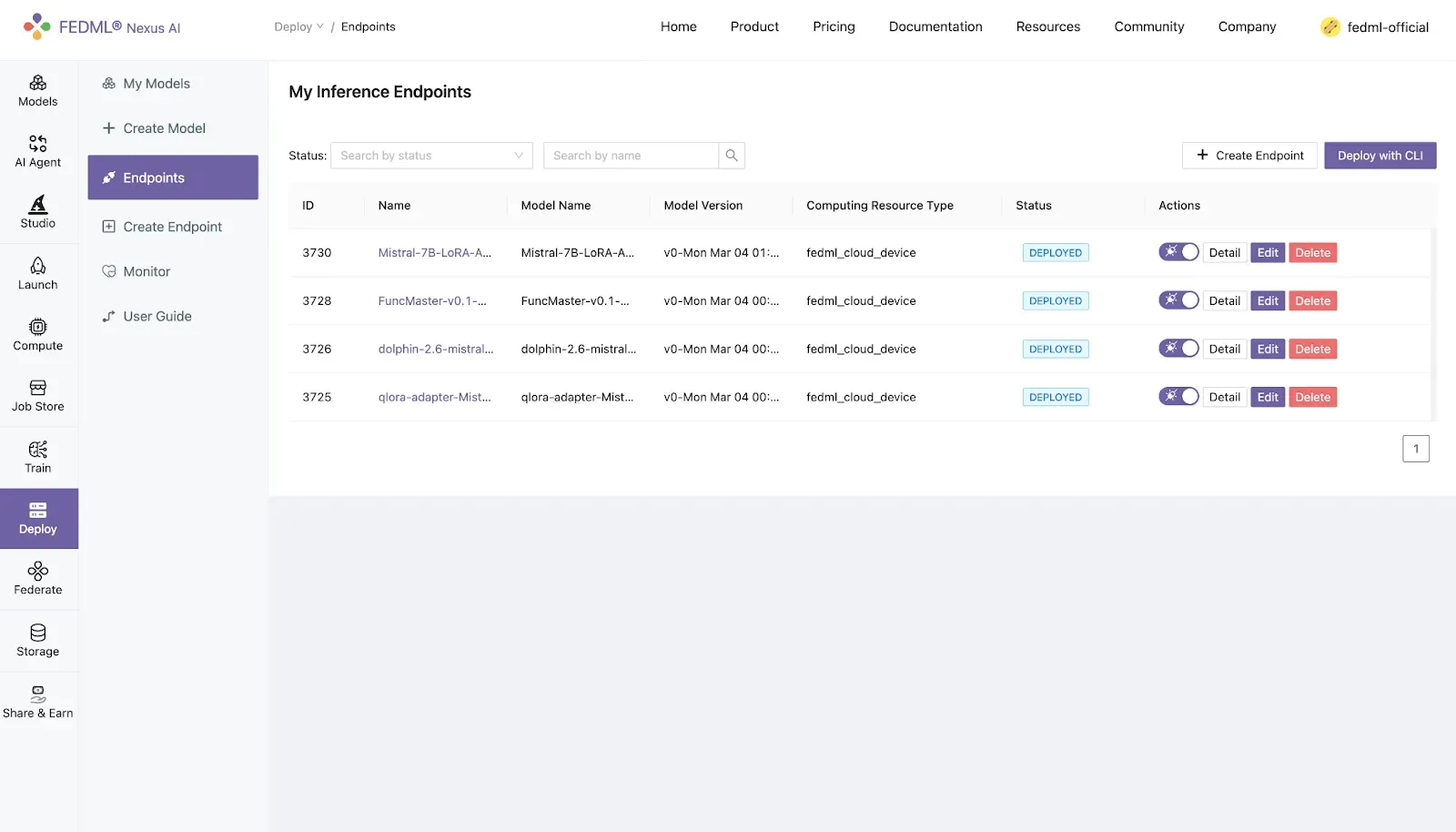Toggle endpoint 3730 on/off switch

1178,252
